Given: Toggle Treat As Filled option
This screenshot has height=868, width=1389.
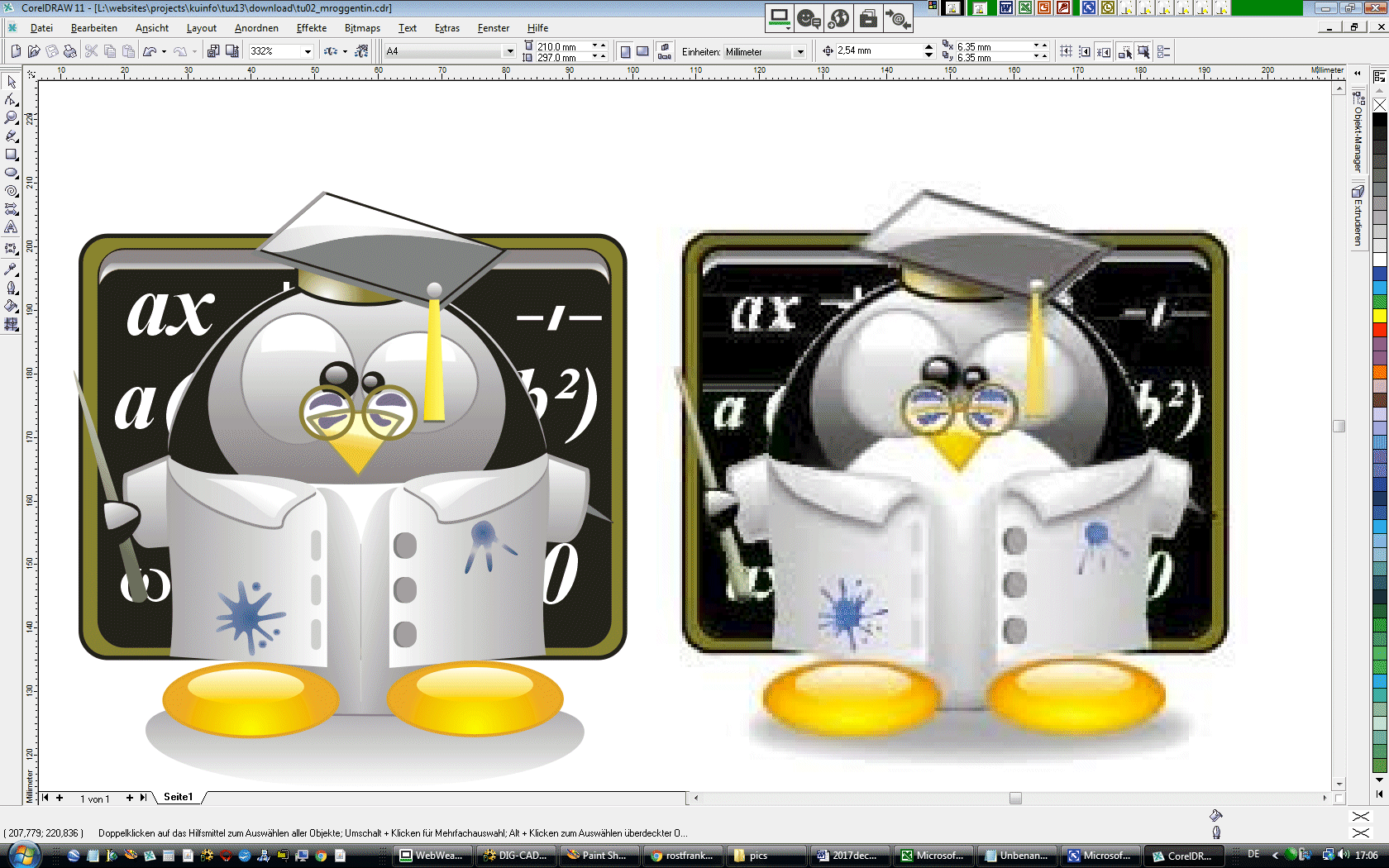Looking at the screenshot, I should 1143,51.
